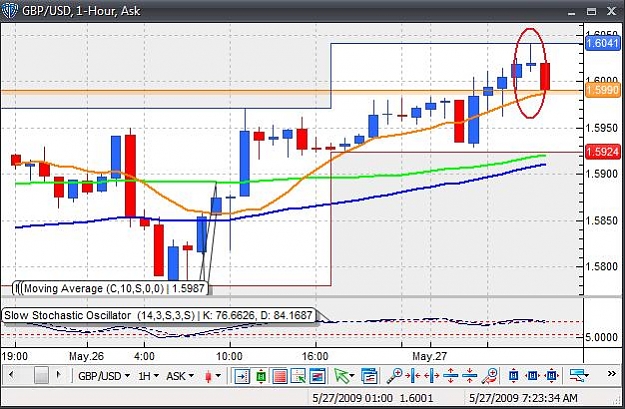
Task: Click the fit-horizontal blue box icon
Action: tap(533, 376)
